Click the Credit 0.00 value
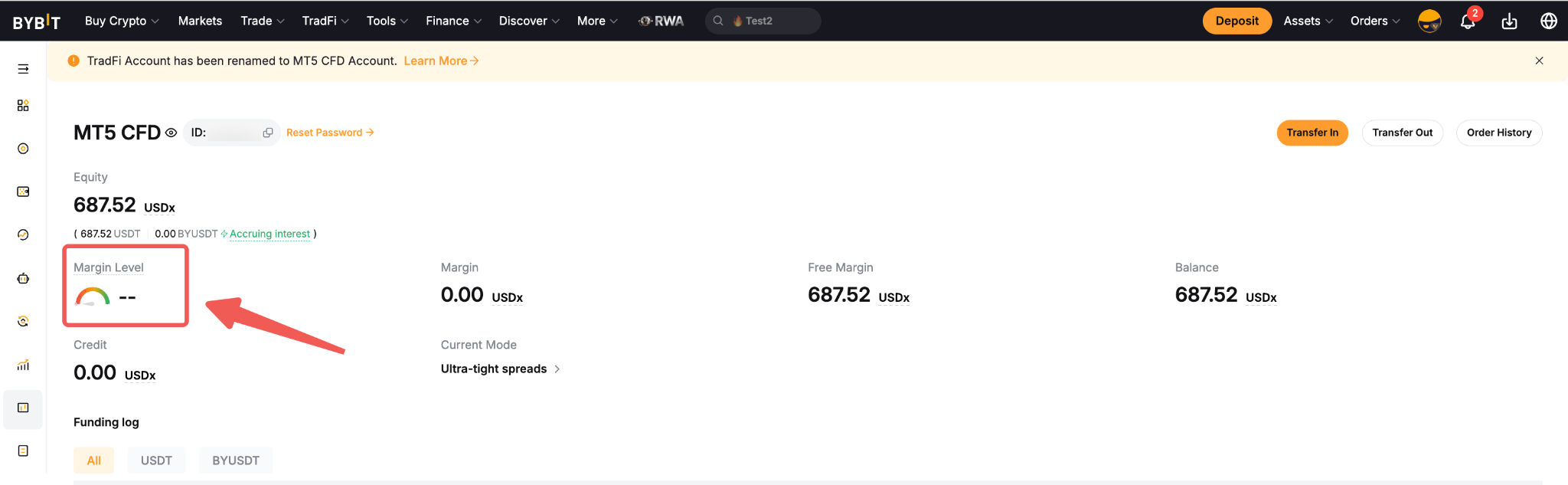The image size is (1568, 485). (114, 372)
